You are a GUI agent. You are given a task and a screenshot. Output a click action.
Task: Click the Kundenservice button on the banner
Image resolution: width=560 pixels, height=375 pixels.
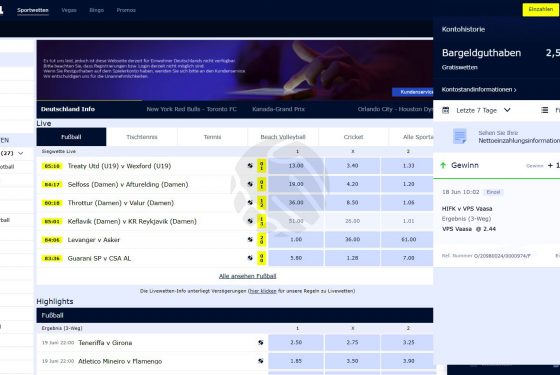click(414, 92)
